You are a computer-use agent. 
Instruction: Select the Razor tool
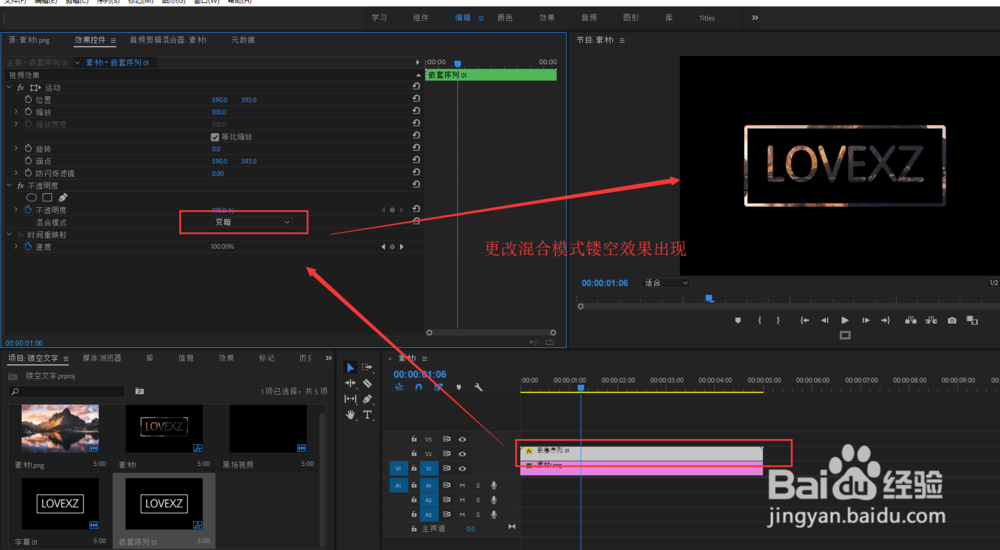point(367,383)
